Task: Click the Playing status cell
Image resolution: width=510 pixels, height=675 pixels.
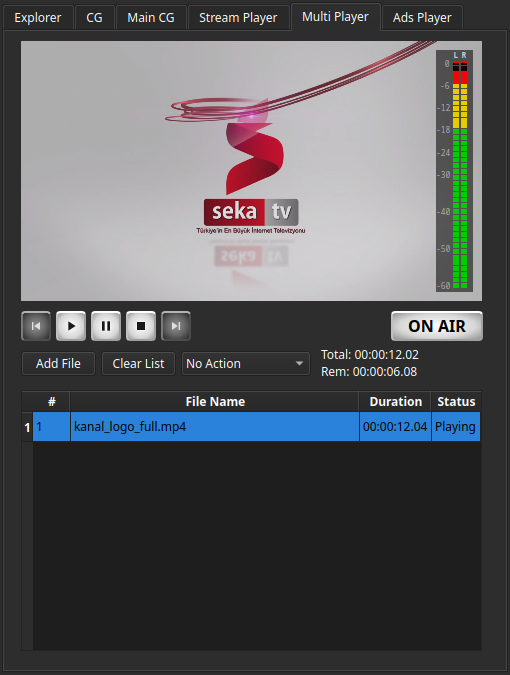Action: (x=456, y=427)
